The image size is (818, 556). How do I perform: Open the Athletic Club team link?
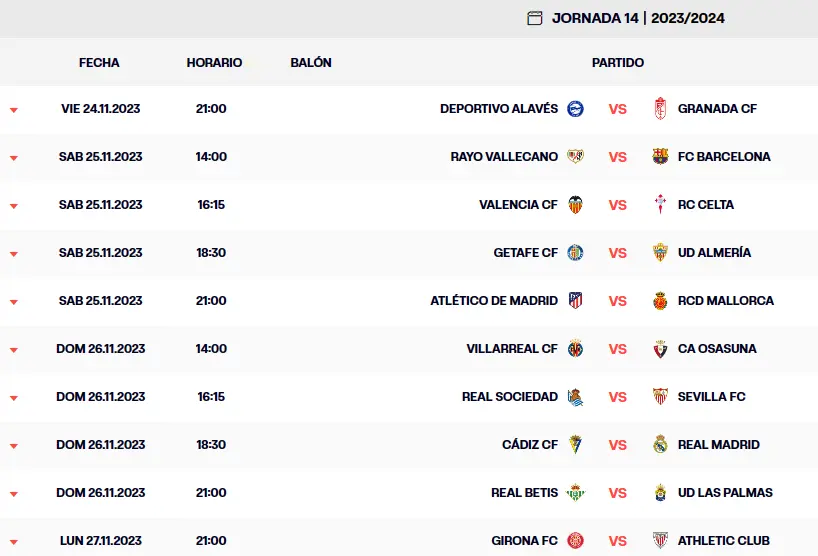click(x=724, y=540)
